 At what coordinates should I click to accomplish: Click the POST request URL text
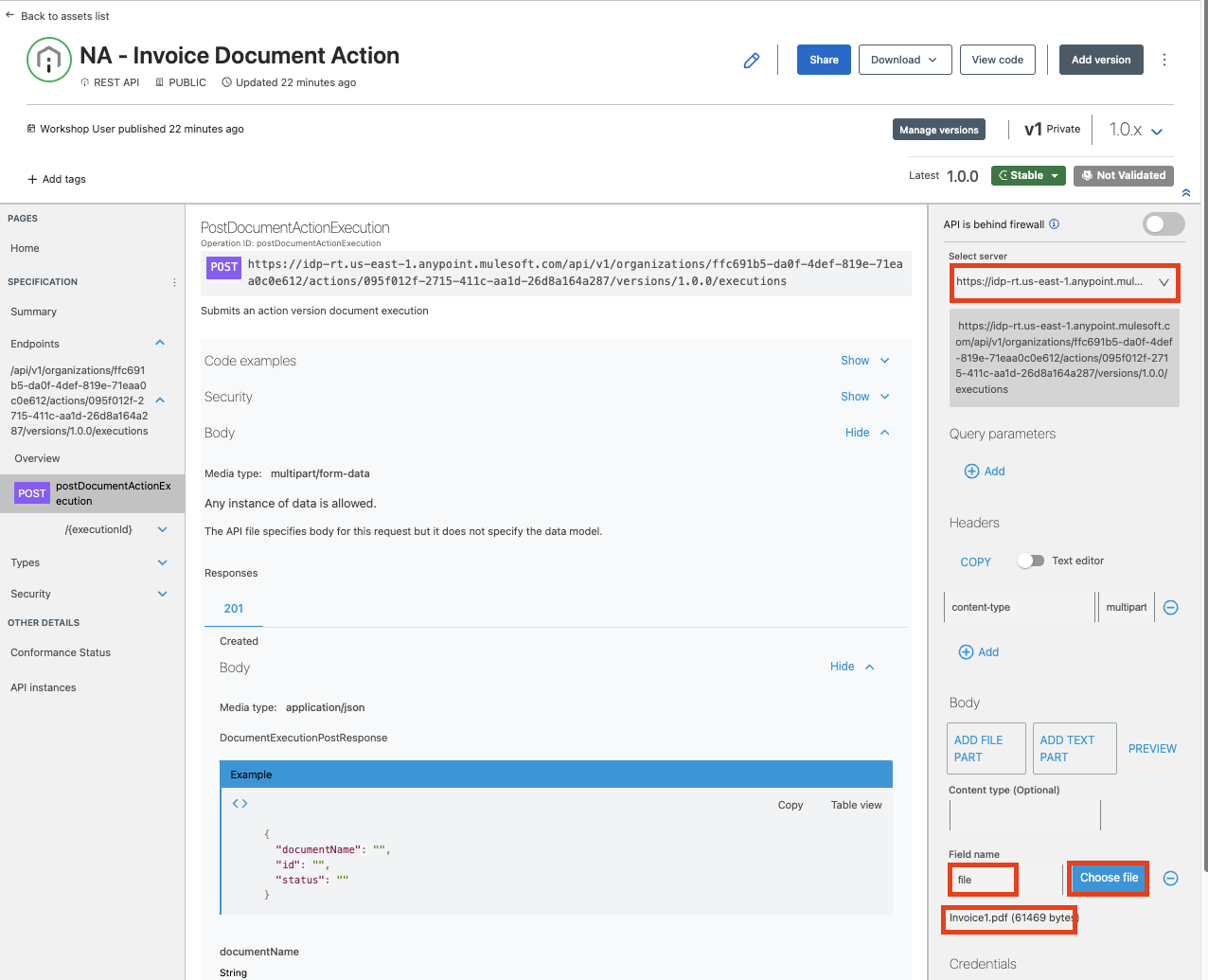point(575,273)
